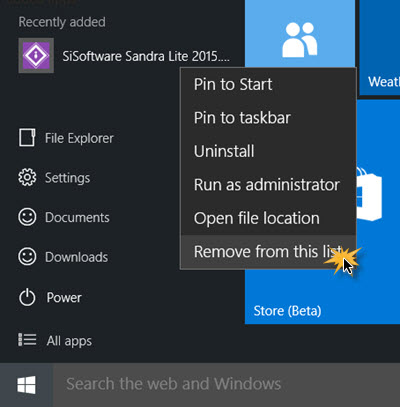Click the Power symbol icon
Image resolution: width=400 pixels, height=407 pixels.
[x=27, y=297]
